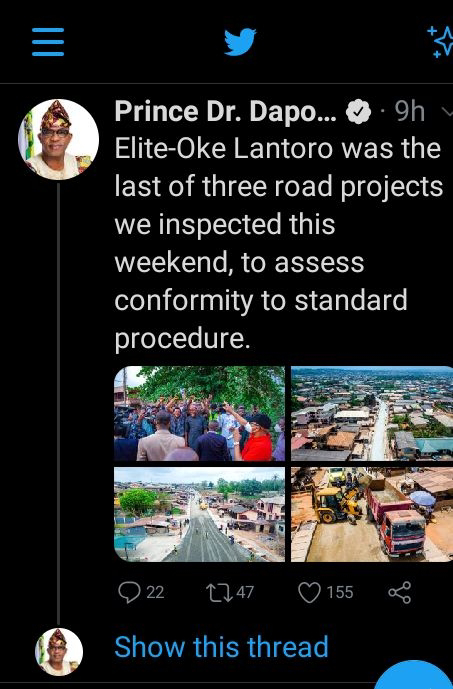453x689 pixels.
Task: Tap the 9h timestamp of the tweet
Action: click(x=410, y=112)
